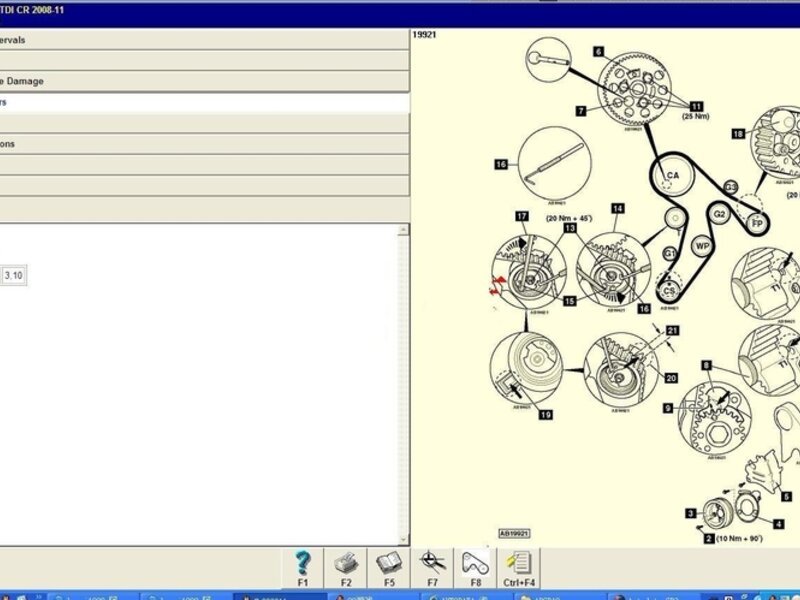Select the row ending in 'ervals'
This screenshot has width=800, height=600.
[200, 40]
